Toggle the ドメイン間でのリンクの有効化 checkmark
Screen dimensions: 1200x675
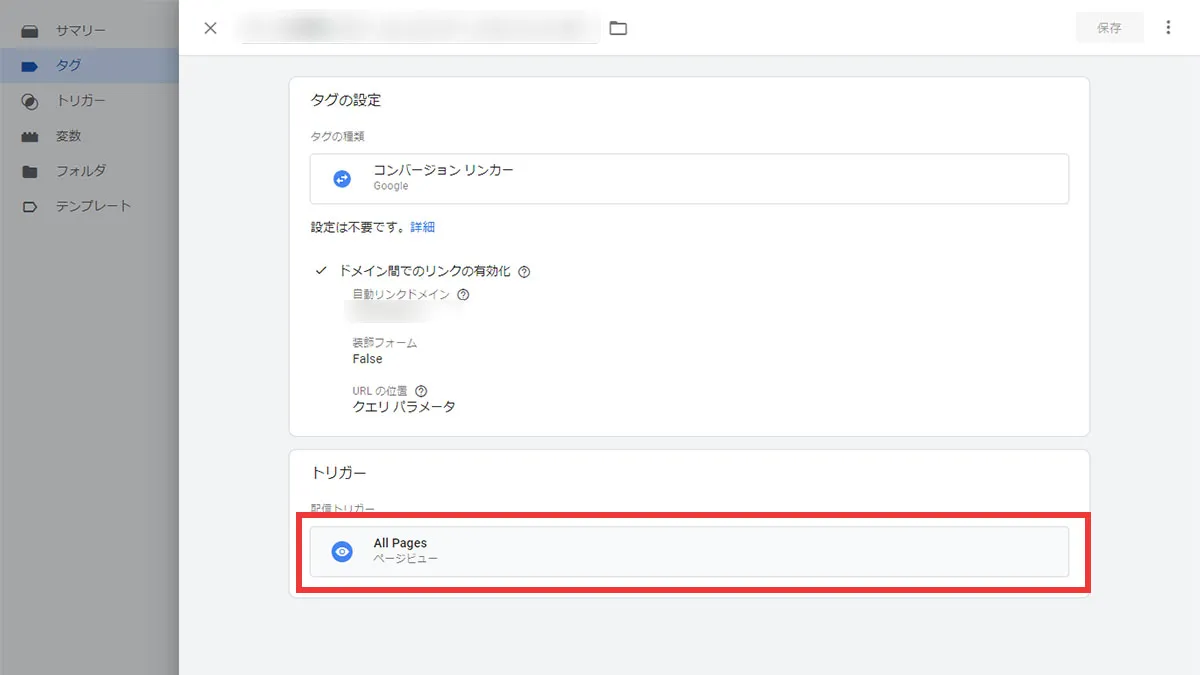pyautogui.click(x=320, y=270)
